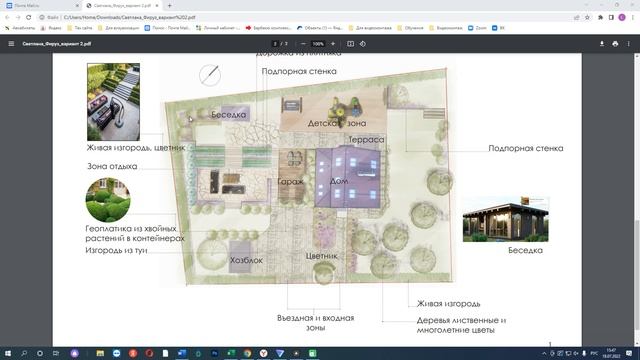Open the taskbar volume control
The image size is (640, 360).
(x=576, y=353)
